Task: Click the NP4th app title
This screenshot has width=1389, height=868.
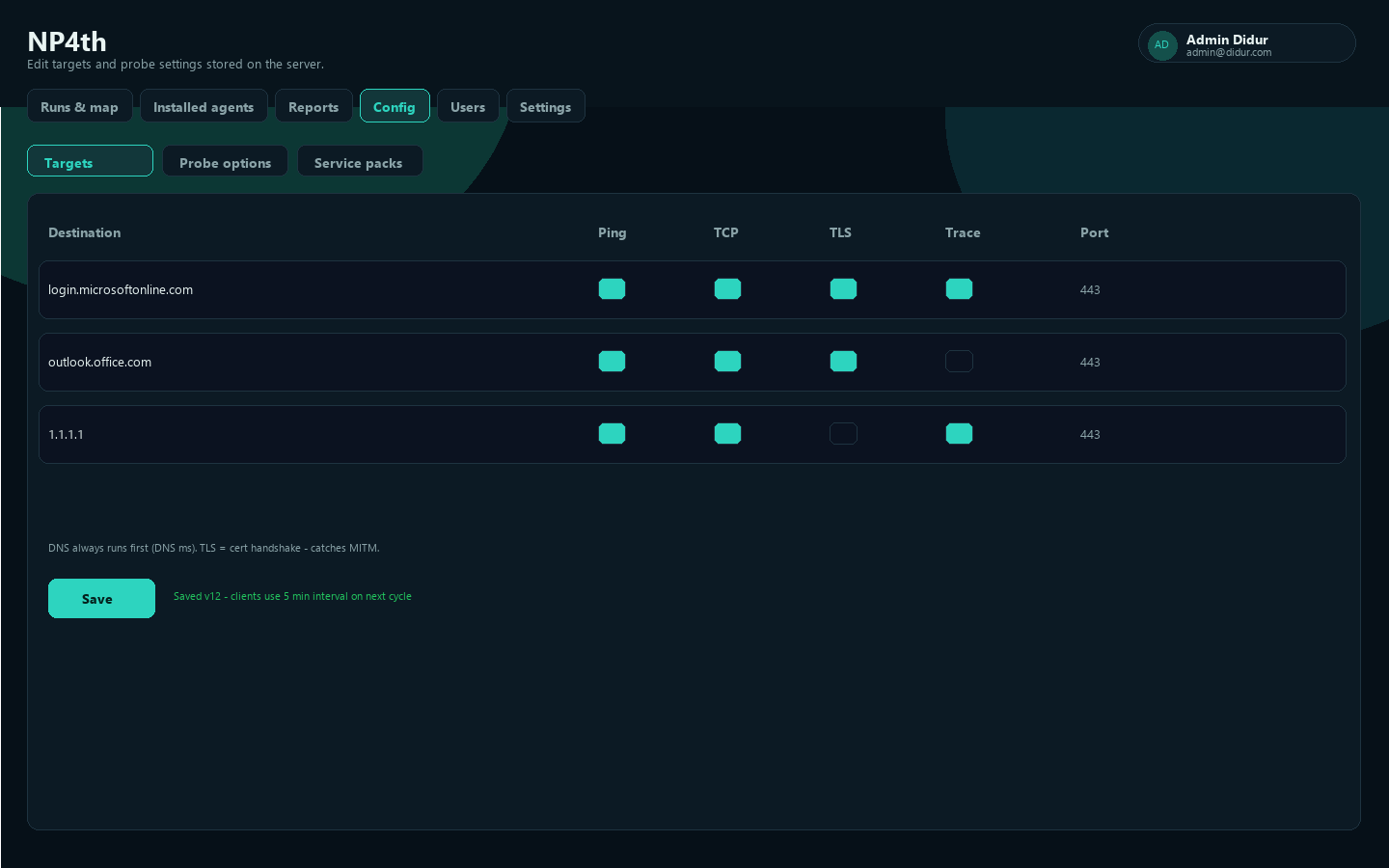Action: [67, 41]
